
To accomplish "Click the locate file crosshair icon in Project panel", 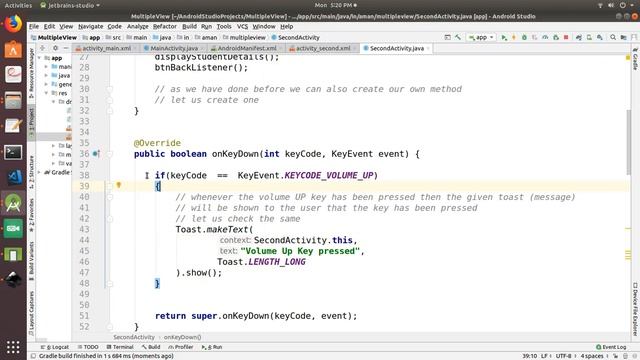I will pos(42,48).
